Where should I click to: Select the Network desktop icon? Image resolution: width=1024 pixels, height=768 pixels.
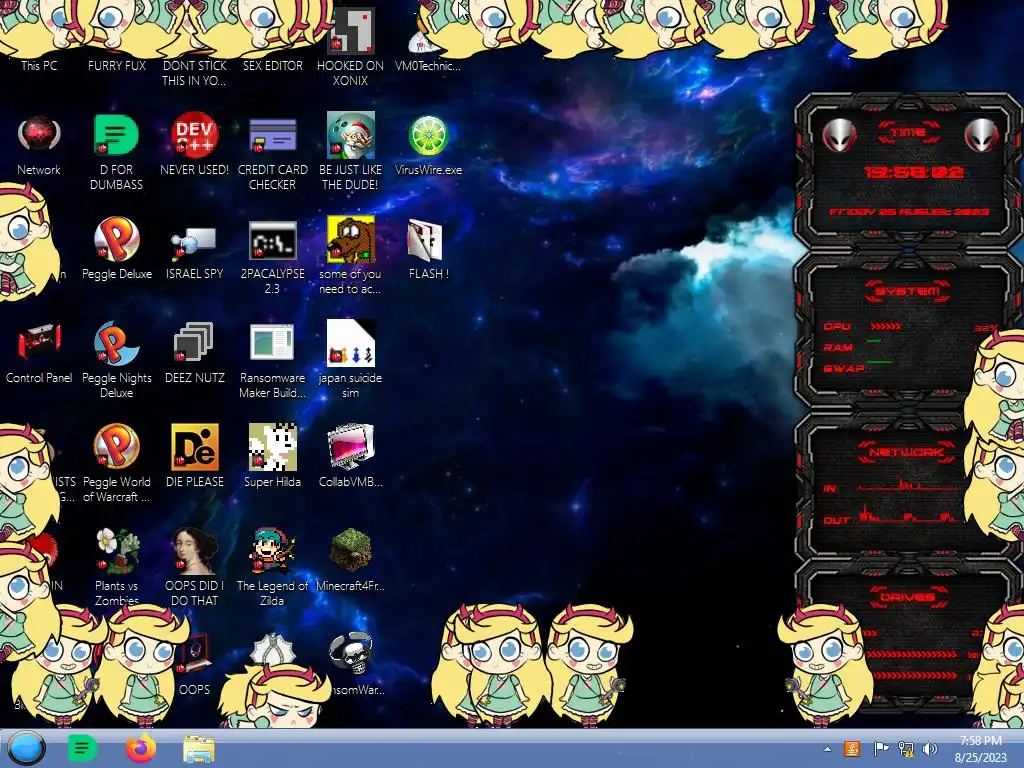[x=39, y=135]
